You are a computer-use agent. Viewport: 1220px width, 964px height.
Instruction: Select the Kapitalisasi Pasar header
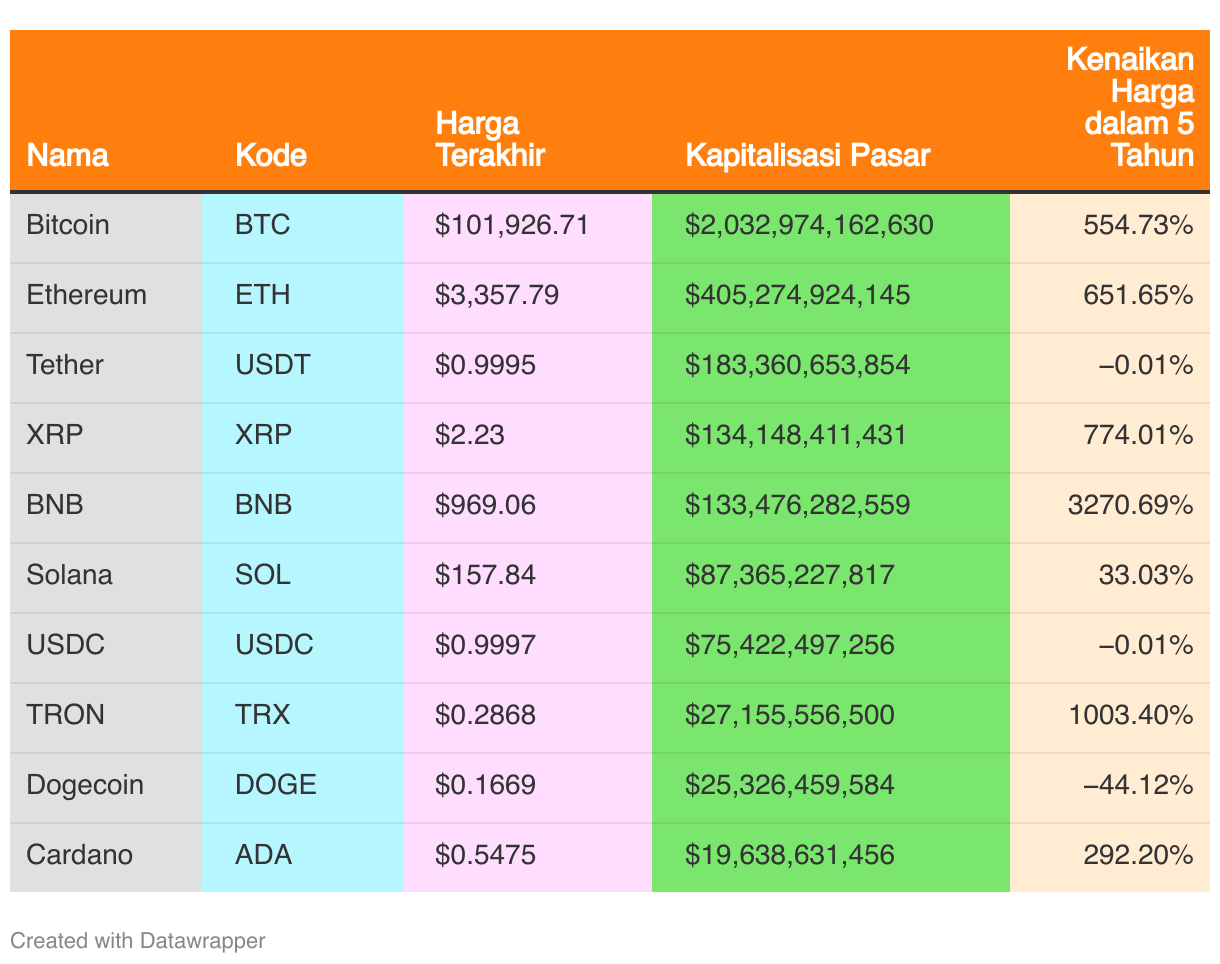[x=808, y=155]
